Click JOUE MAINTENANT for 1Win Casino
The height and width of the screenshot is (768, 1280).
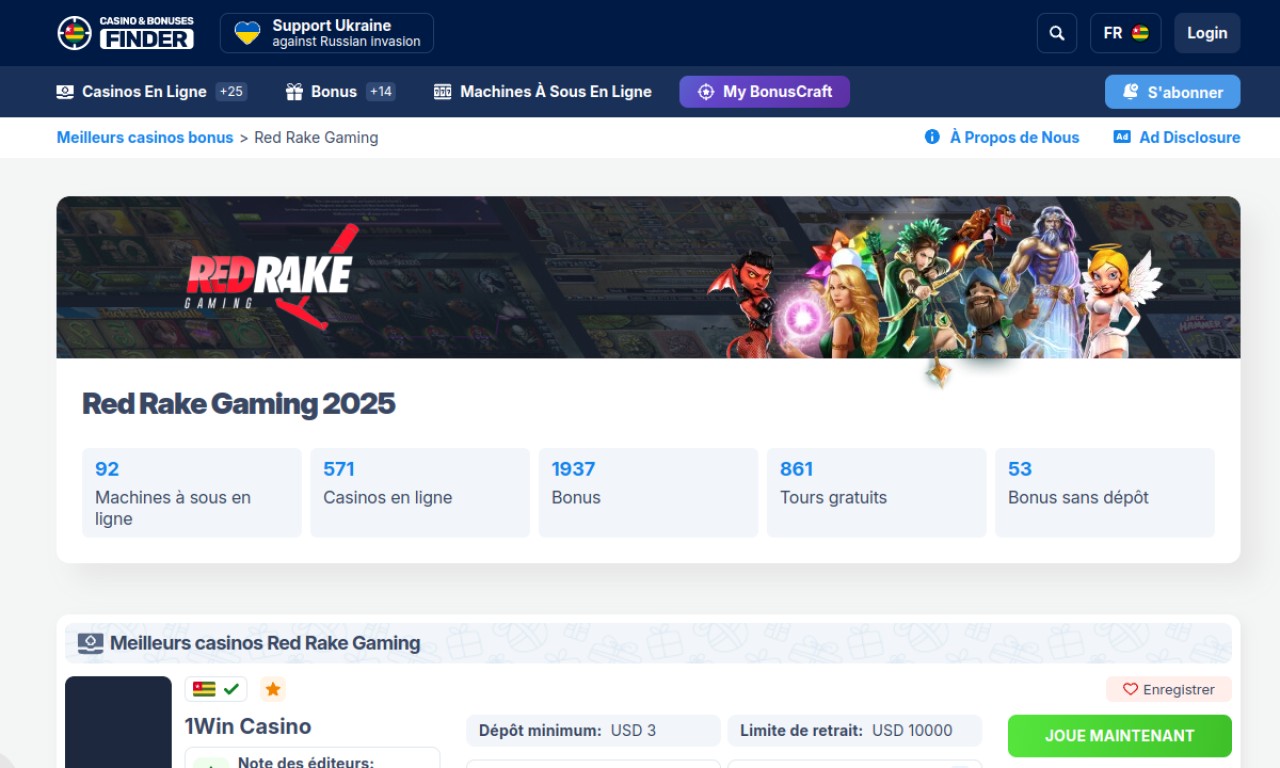[1120, 736]
